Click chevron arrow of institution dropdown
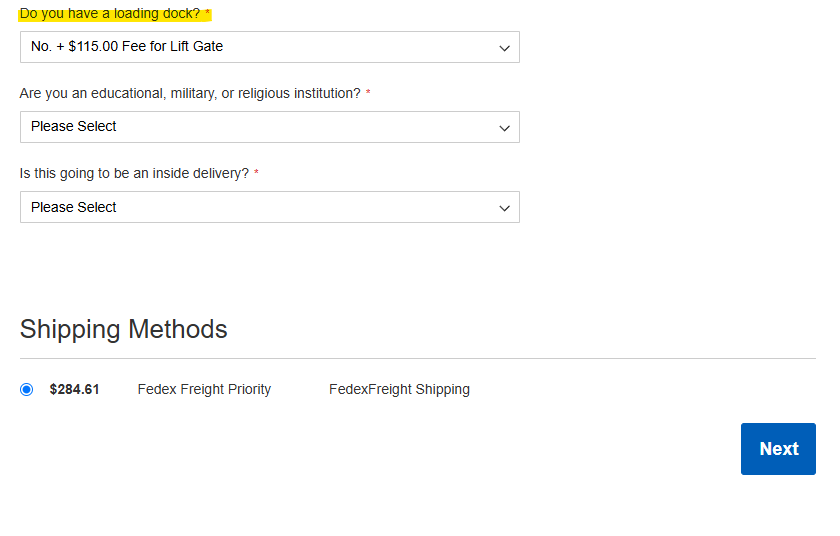 (504, 129)
